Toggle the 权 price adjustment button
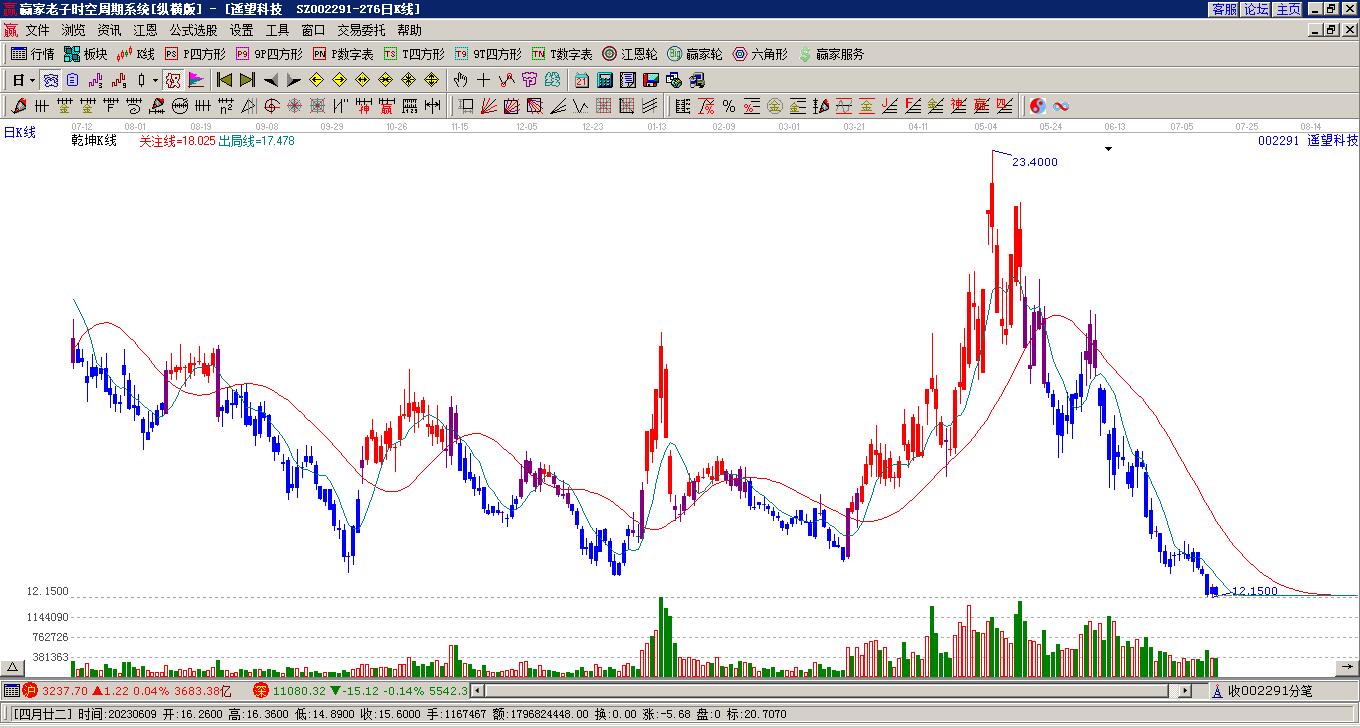 [173, 80]
